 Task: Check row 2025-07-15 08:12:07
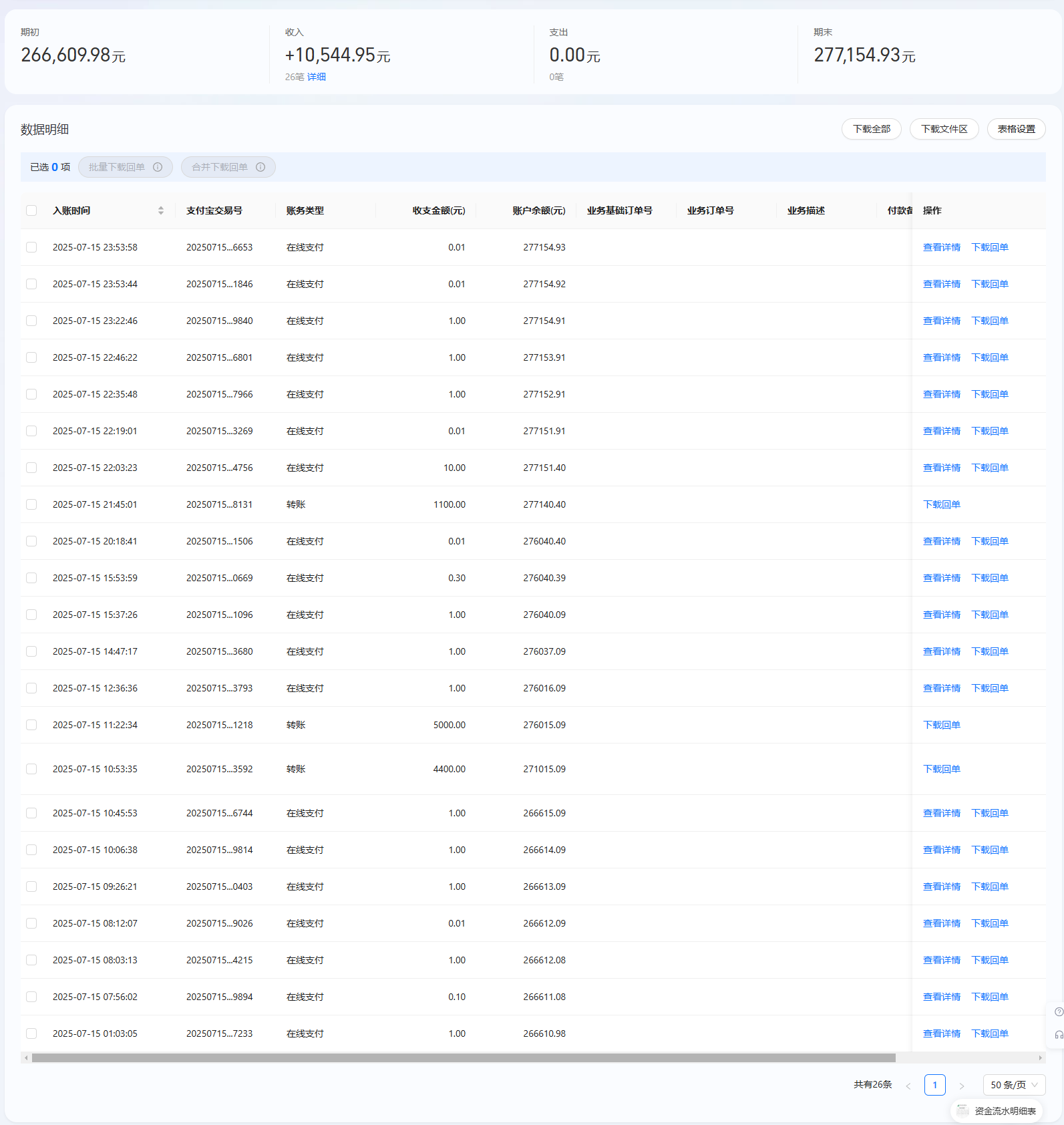click(x=31, y=923)
